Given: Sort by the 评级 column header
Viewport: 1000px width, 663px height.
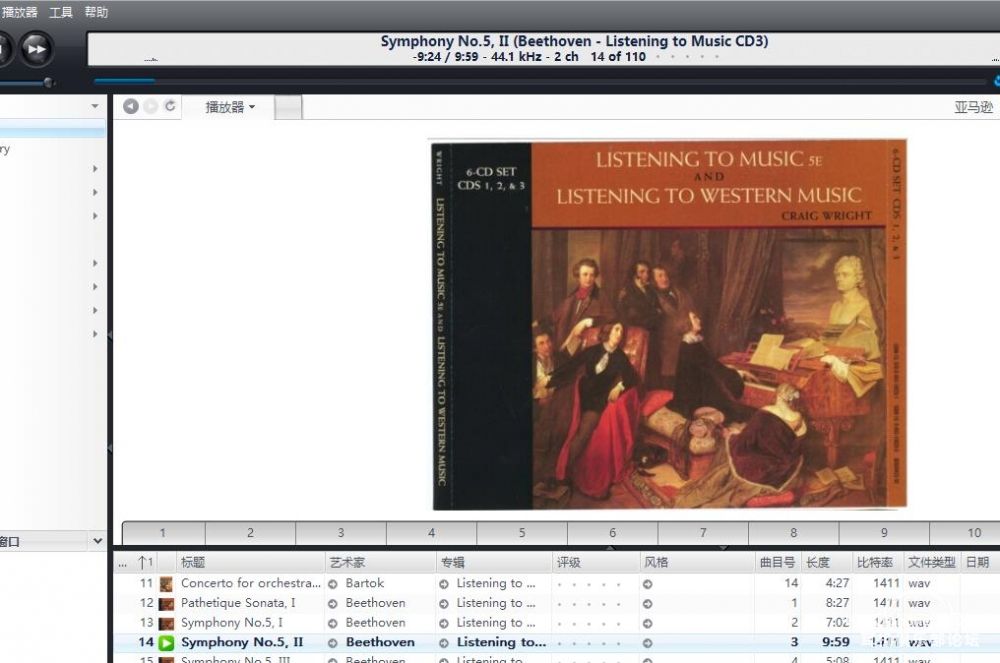Looking at the screenshot, I should [x=596, y=562].
